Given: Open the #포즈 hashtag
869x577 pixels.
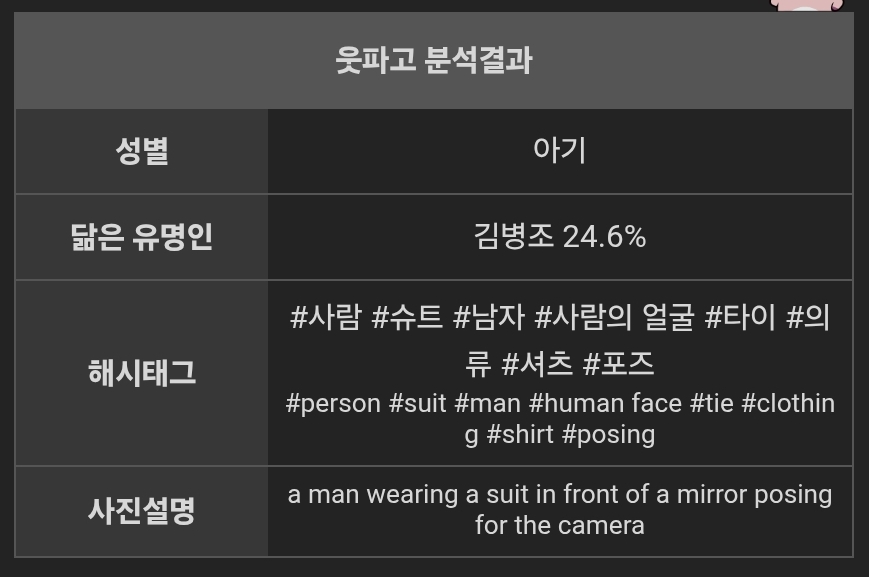Looking at the screenshot, I should pyautogui.click(x=618, y=364).
